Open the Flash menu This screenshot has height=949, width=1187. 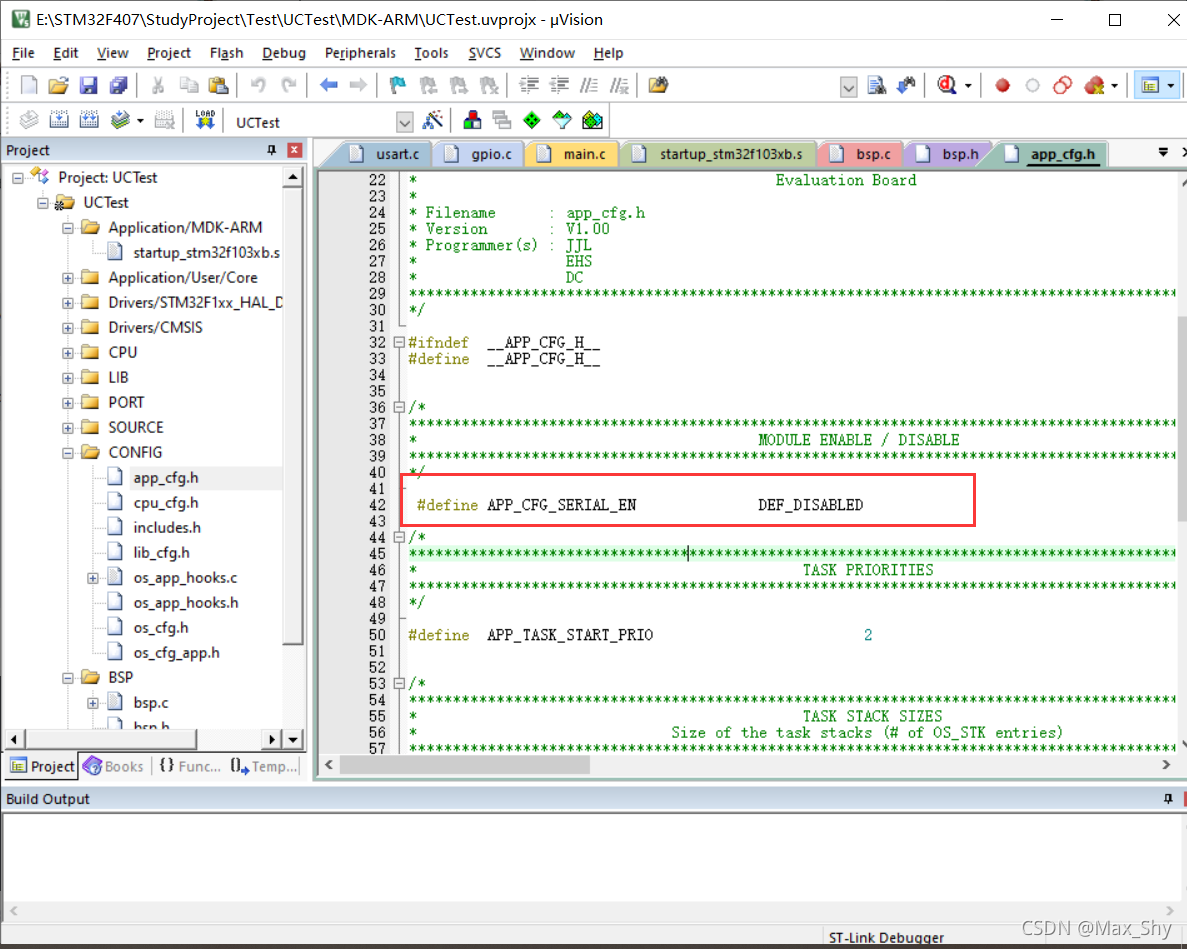[226, 53]
